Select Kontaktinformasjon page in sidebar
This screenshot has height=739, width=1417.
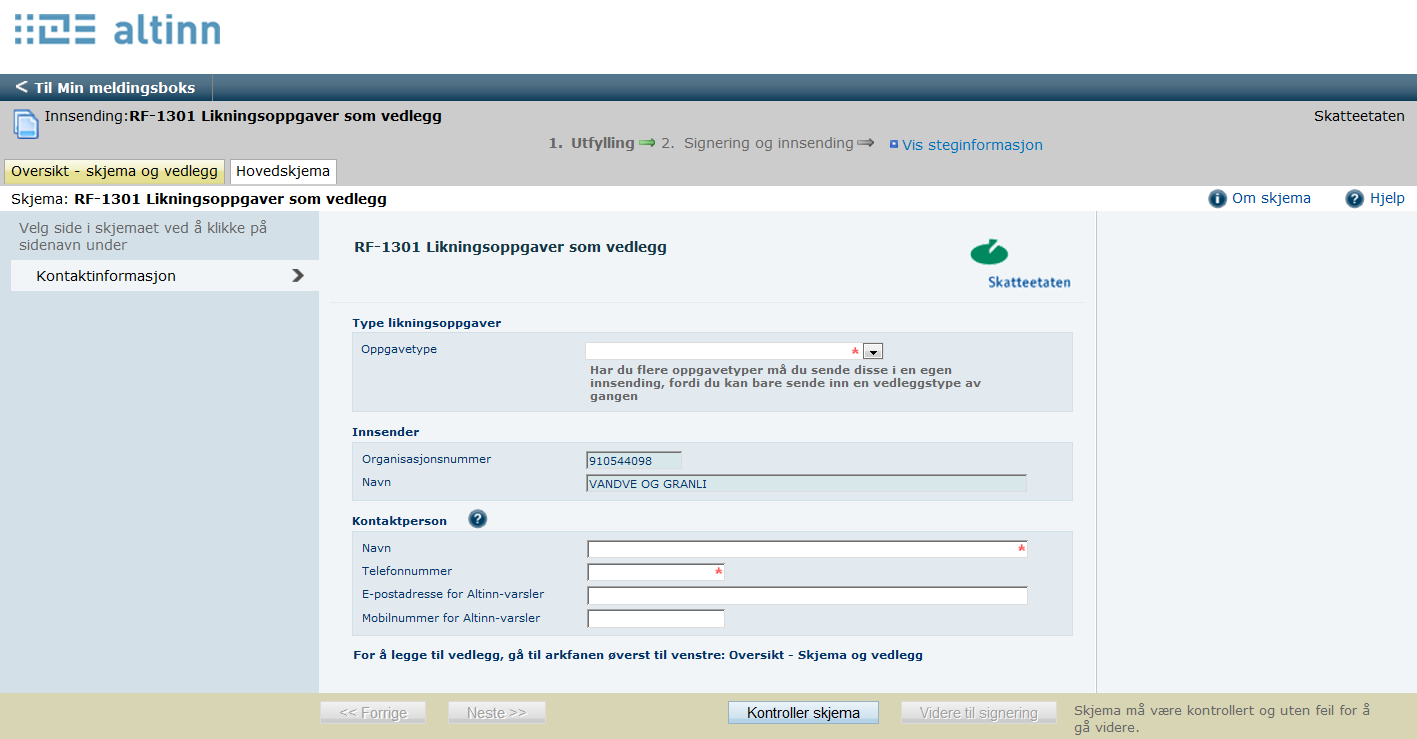(165, 276)
